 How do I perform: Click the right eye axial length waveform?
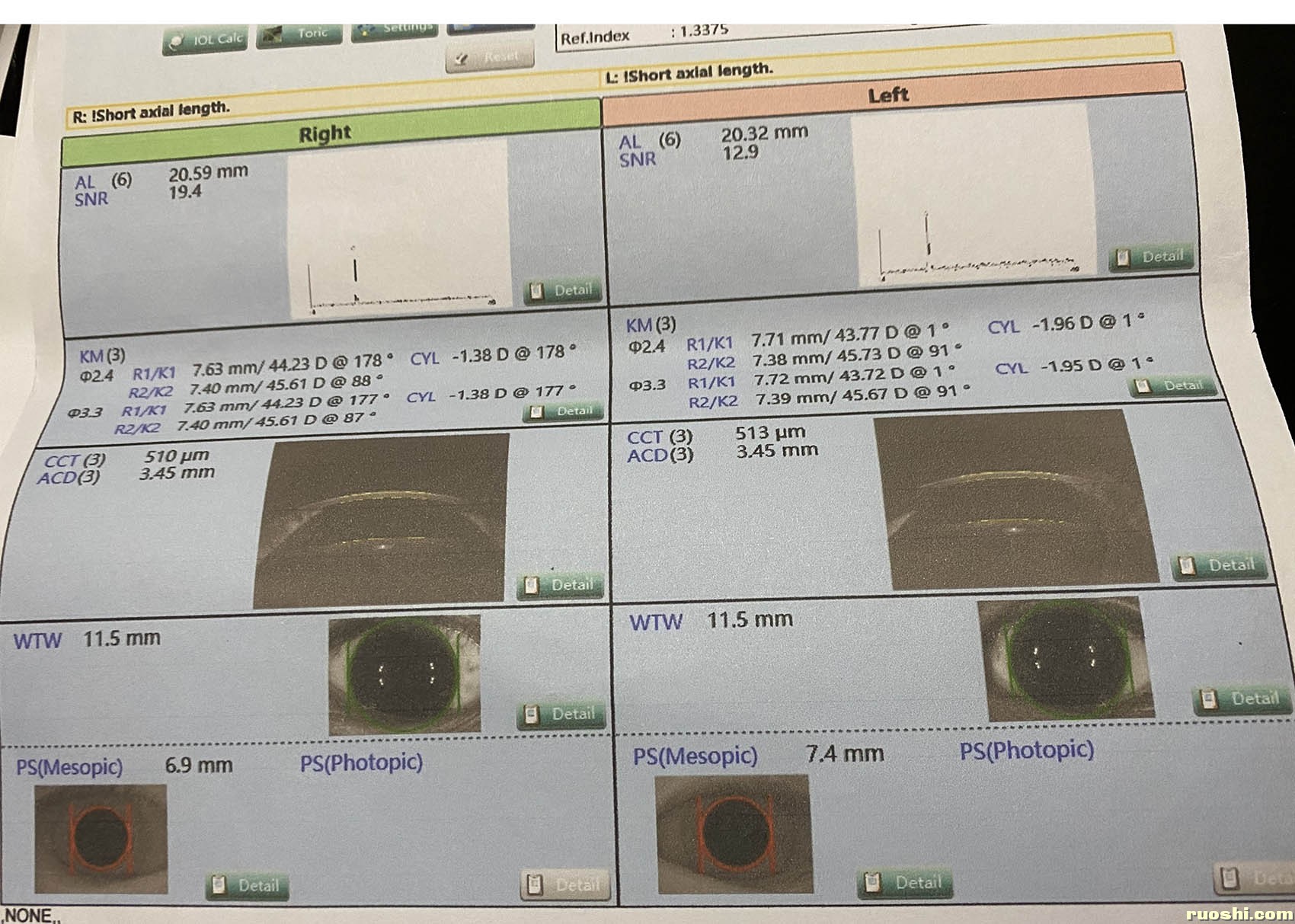(399, 229)
